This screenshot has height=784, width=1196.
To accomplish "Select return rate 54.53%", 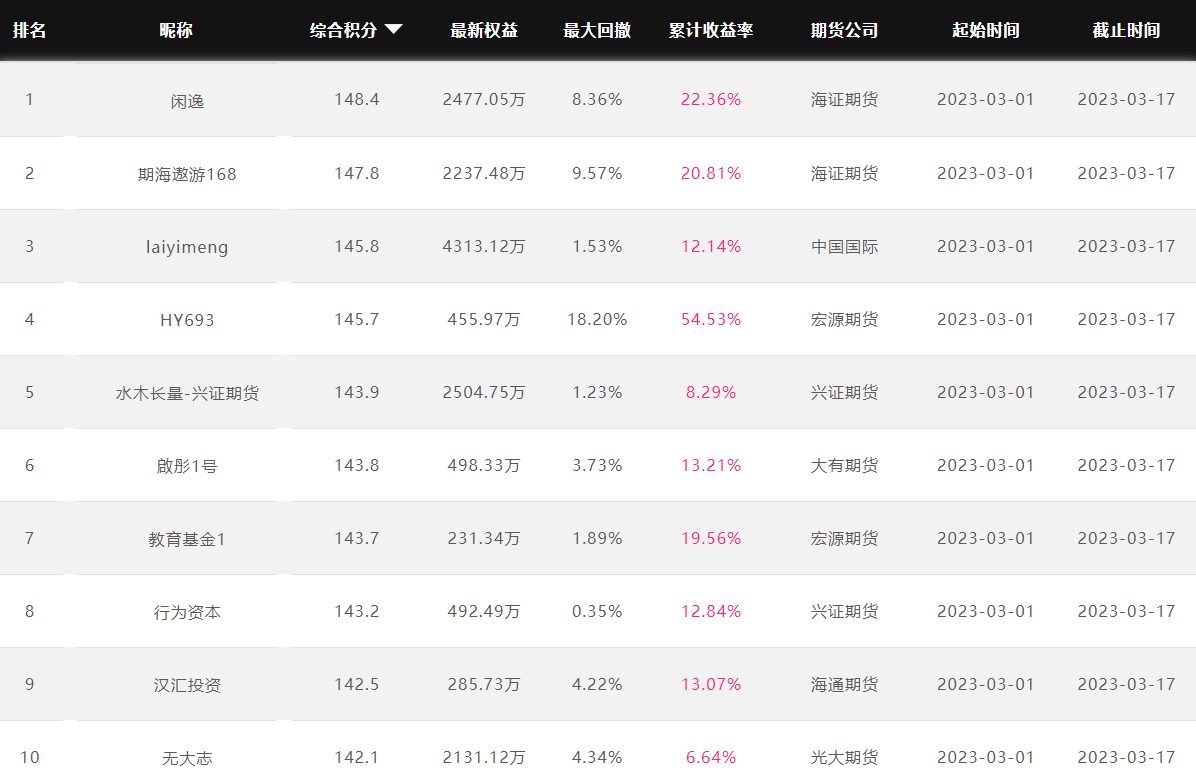I will (711, 319).
